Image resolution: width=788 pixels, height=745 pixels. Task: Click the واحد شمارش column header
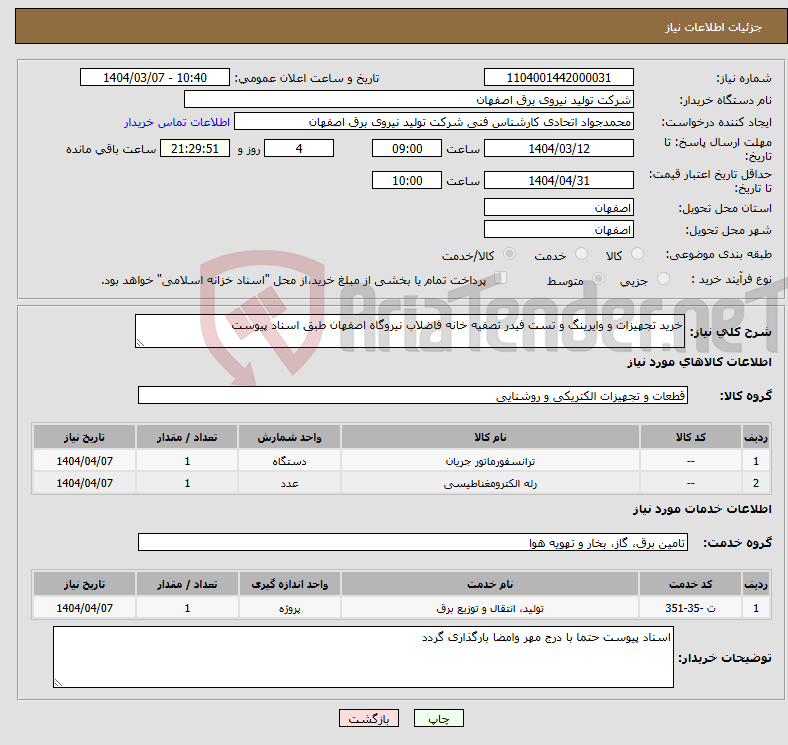(x=289, y=437)
